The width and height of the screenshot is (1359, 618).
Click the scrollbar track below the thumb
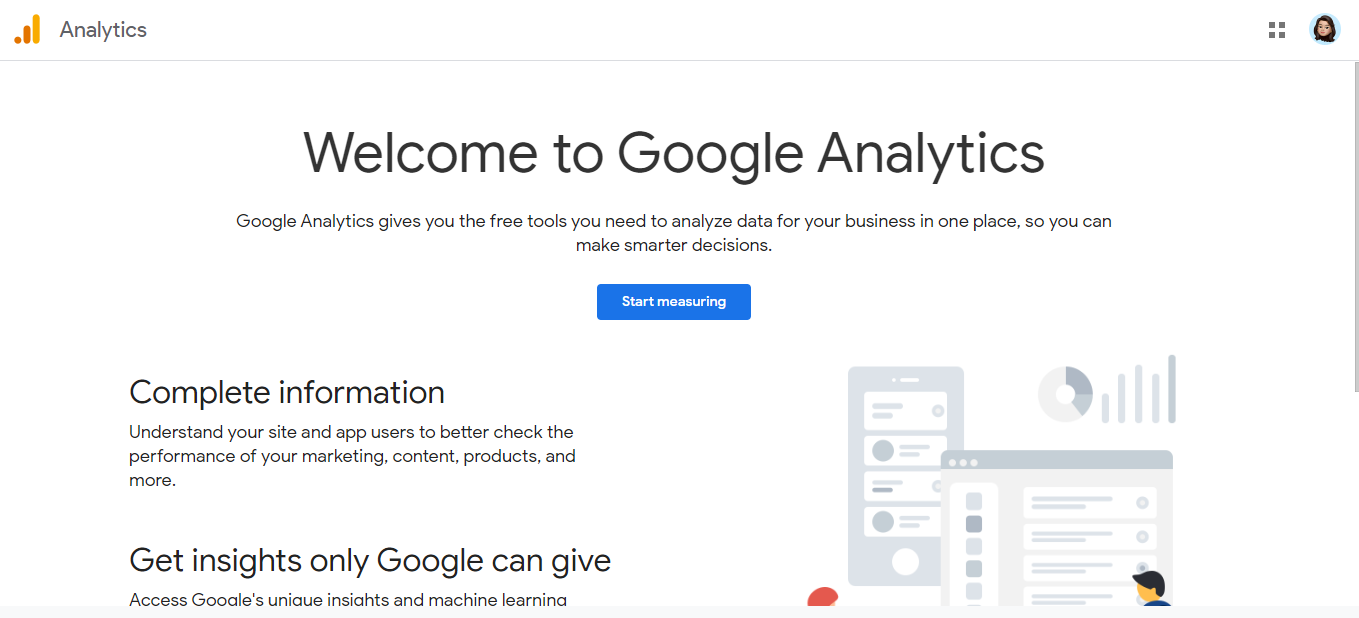(1355, 498)
